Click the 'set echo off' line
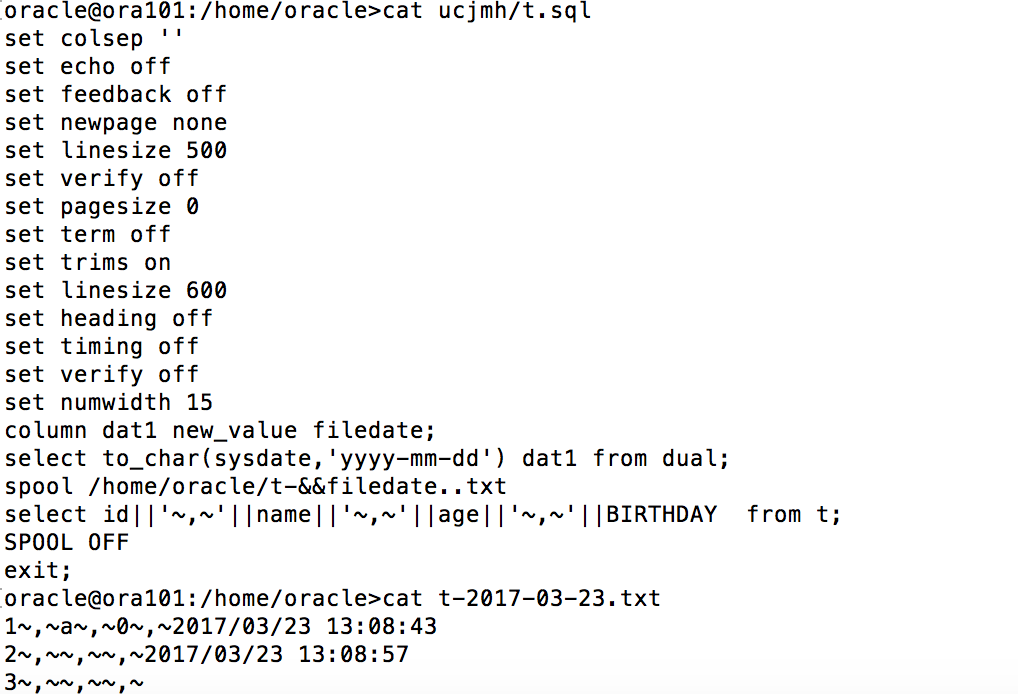The width and height of the screenshot is (1018, 694). pyautogui.click(x=87, y=67)
